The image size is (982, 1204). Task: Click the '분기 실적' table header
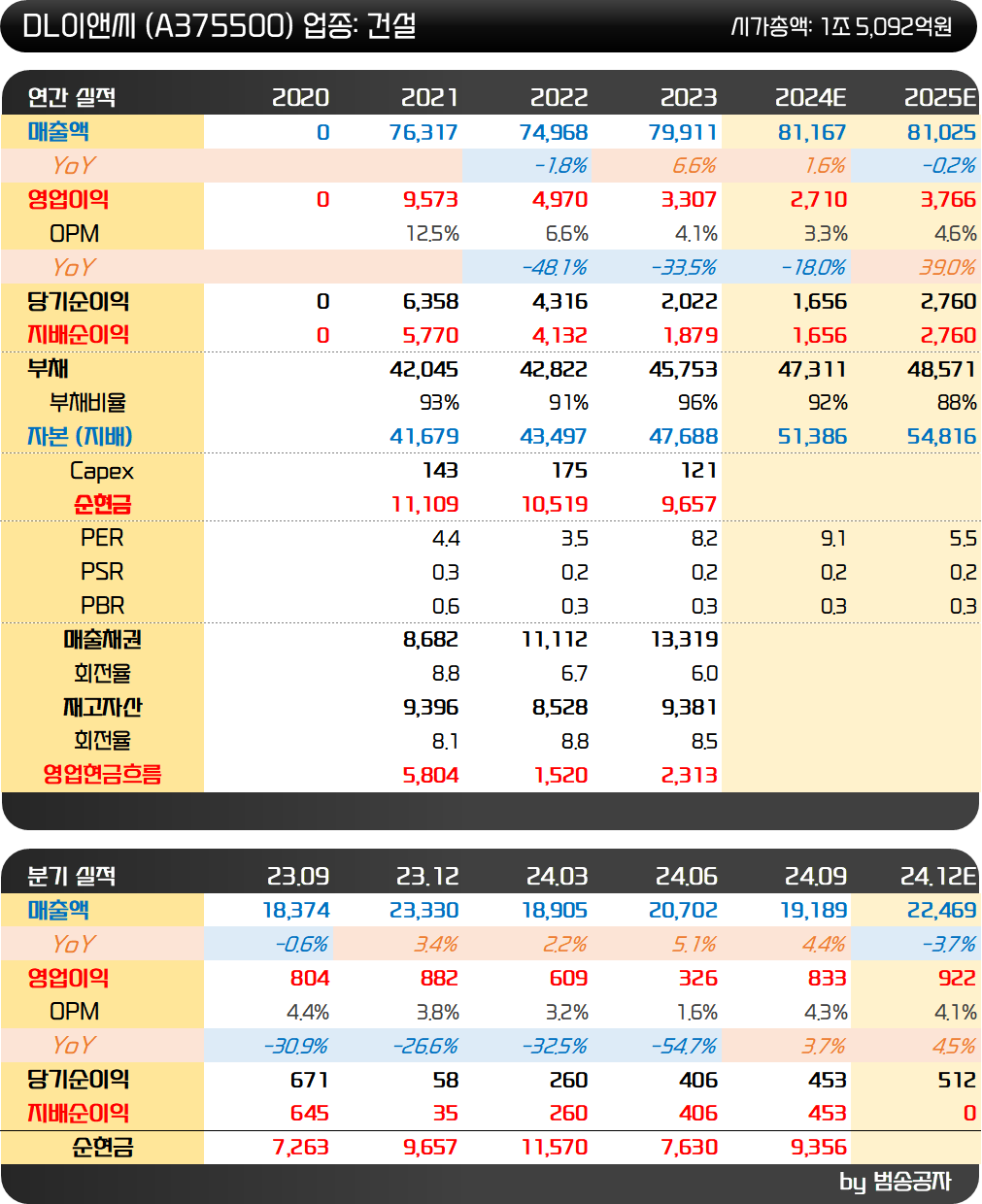pyautogui.click(x=72, y=876)
